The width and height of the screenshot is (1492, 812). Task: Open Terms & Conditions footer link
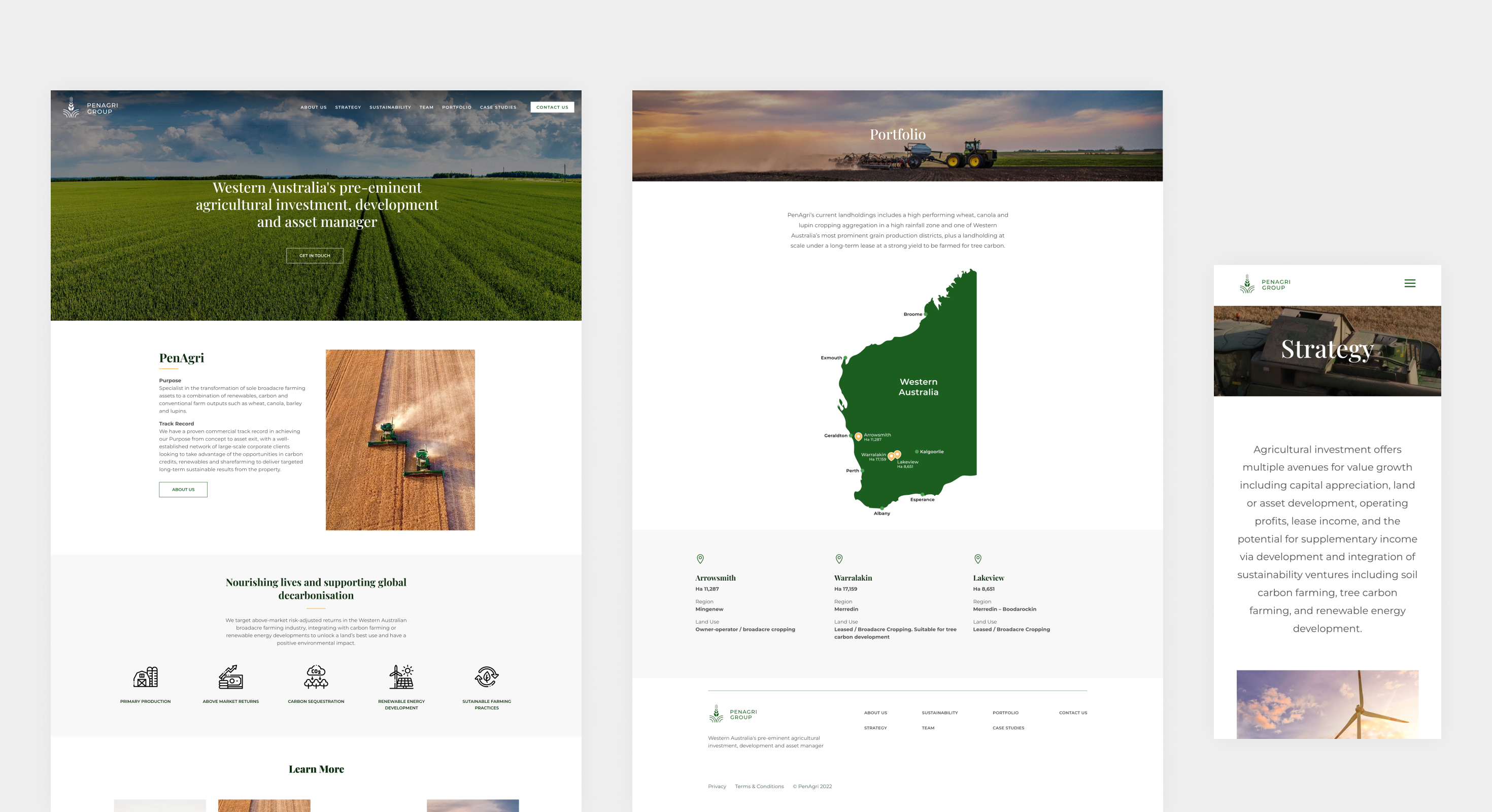[759, 787]
